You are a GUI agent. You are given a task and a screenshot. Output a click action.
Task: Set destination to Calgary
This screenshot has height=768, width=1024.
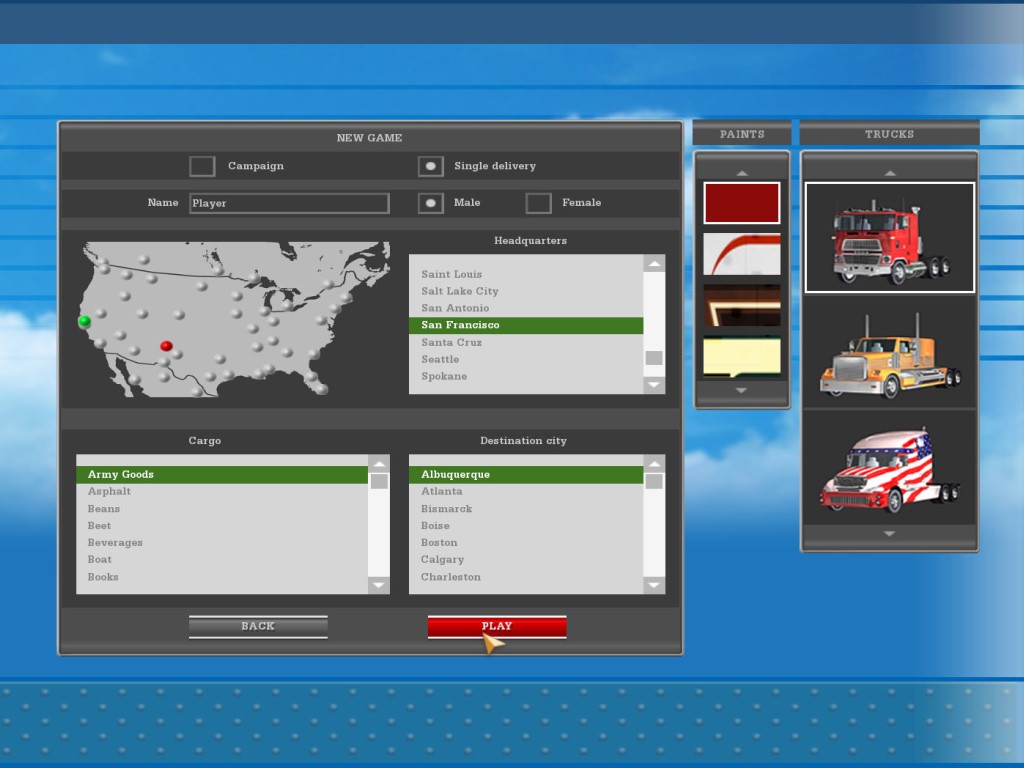526,560
